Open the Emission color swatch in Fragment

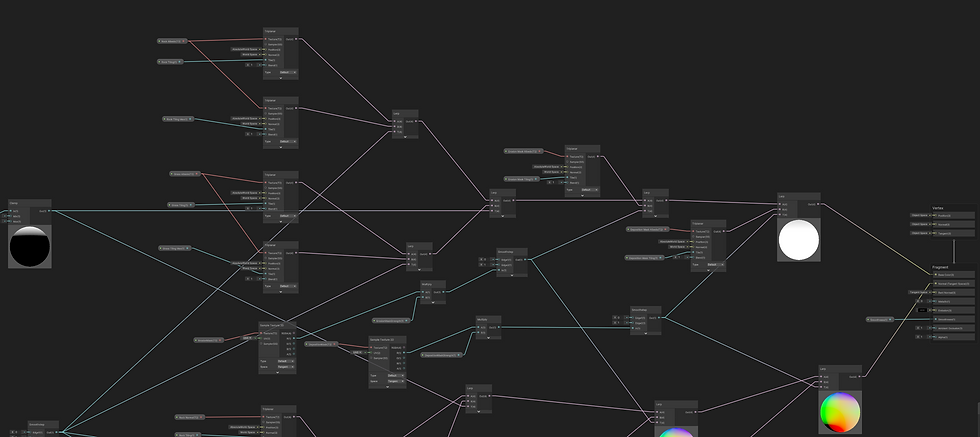pyautogui.click(x=922, y=310)
